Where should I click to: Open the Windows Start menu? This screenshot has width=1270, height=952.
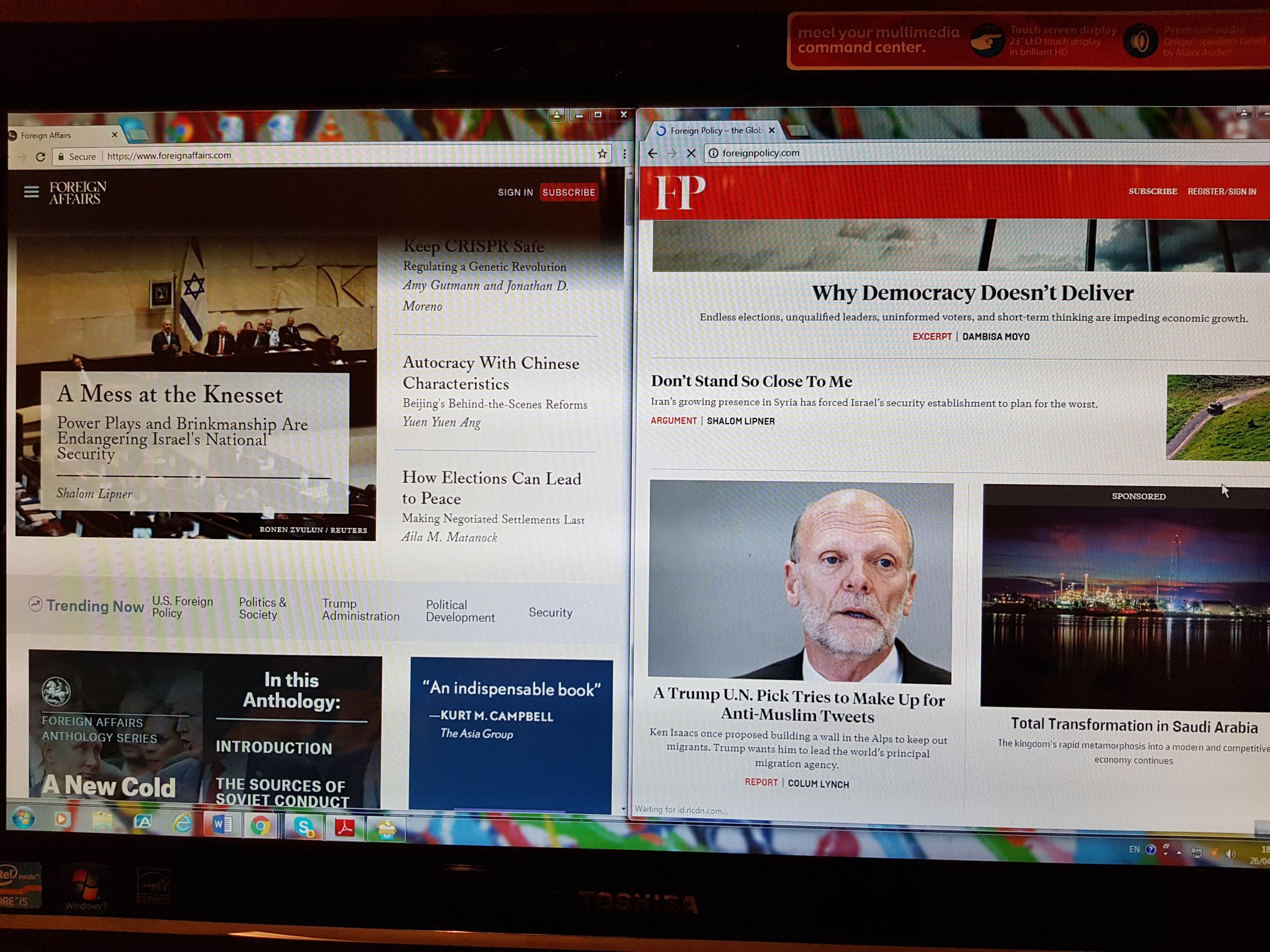(23, 819)
